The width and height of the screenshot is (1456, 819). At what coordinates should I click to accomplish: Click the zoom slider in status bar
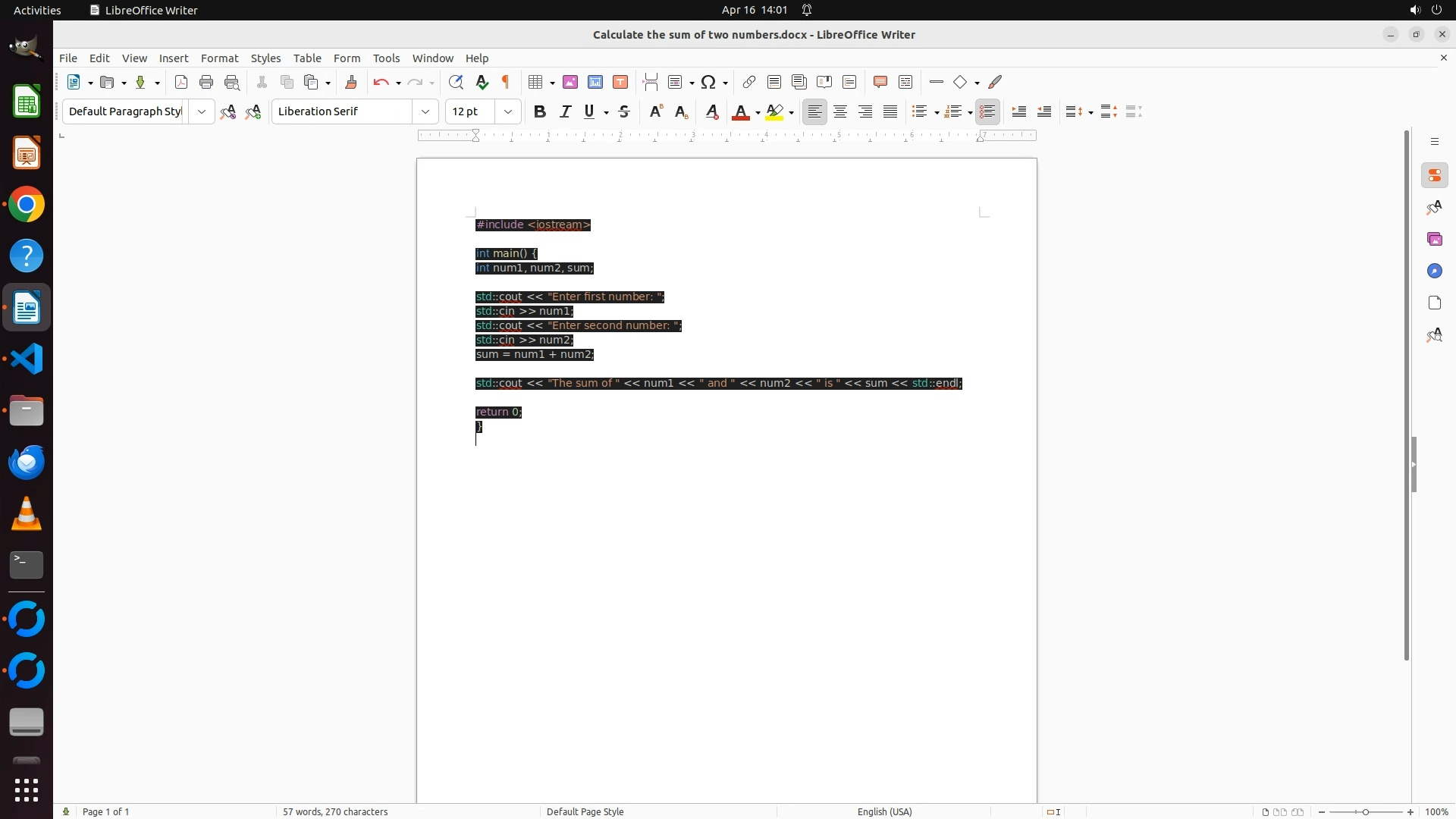[1365, 811]
